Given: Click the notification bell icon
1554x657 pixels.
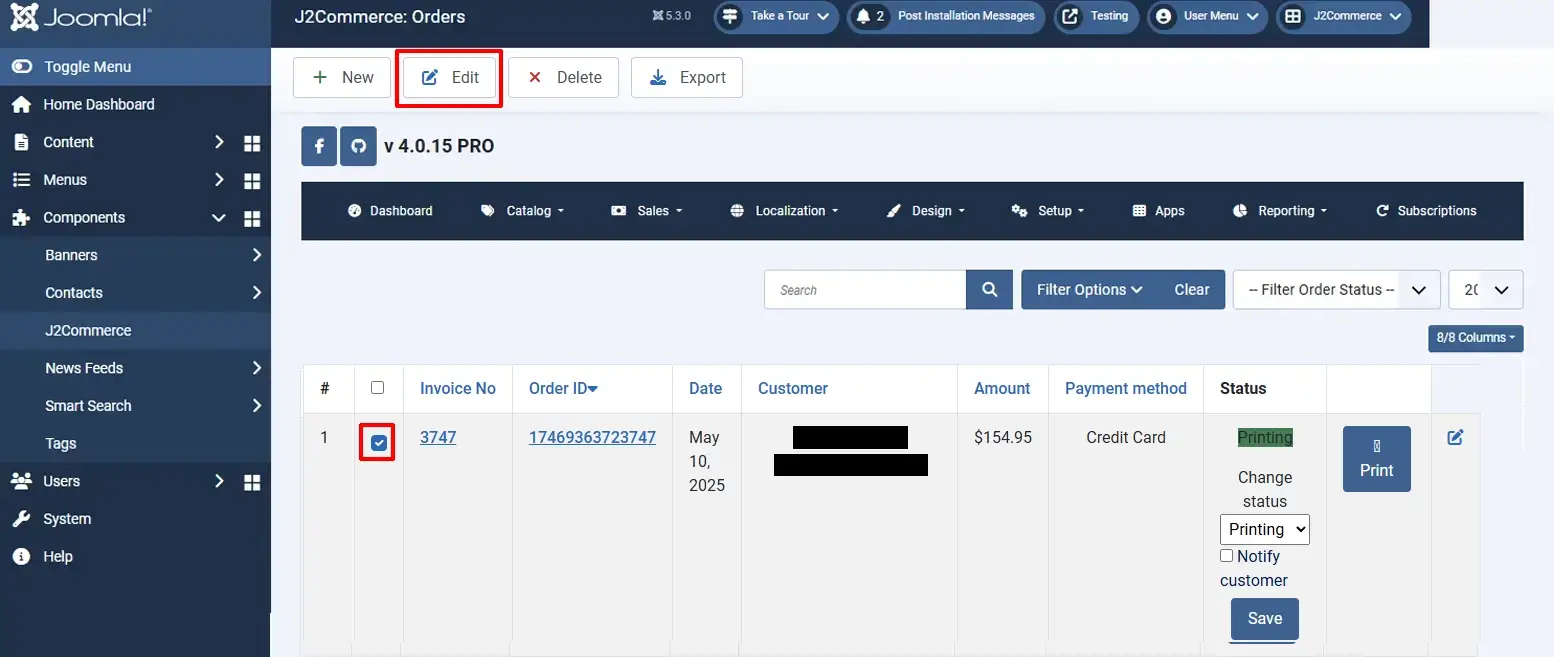Looking at the screenshot, I should click(x=863, y=16).
